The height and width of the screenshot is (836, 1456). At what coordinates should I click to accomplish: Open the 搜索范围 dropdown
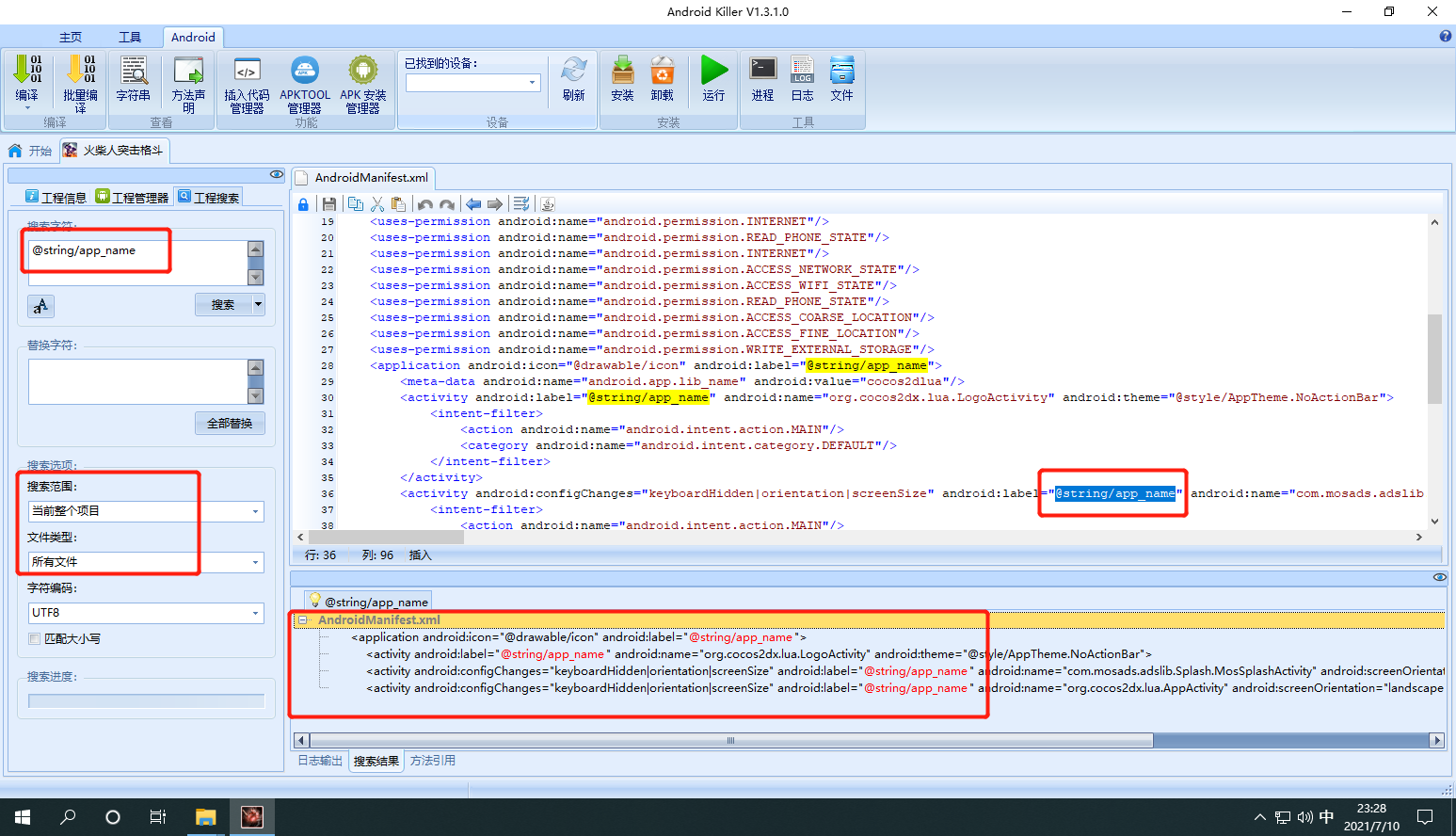tap(146, 511)
